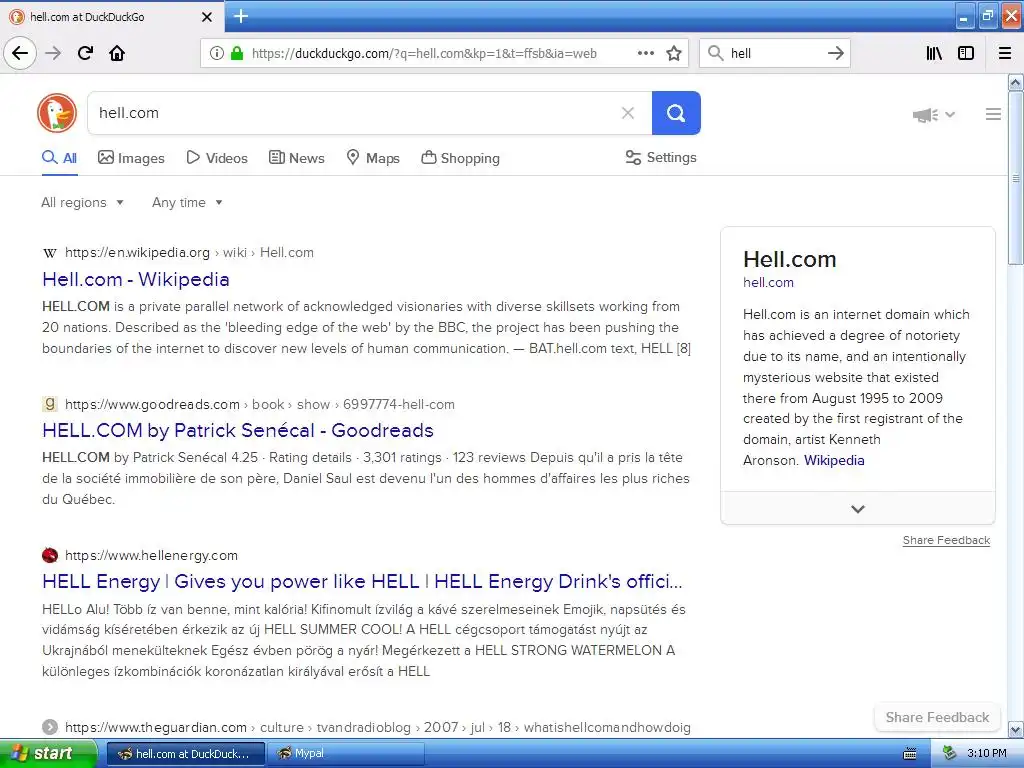Reload the current page
The width and height of the screenshot is (1024, 768).
click(x=86, y=53)
